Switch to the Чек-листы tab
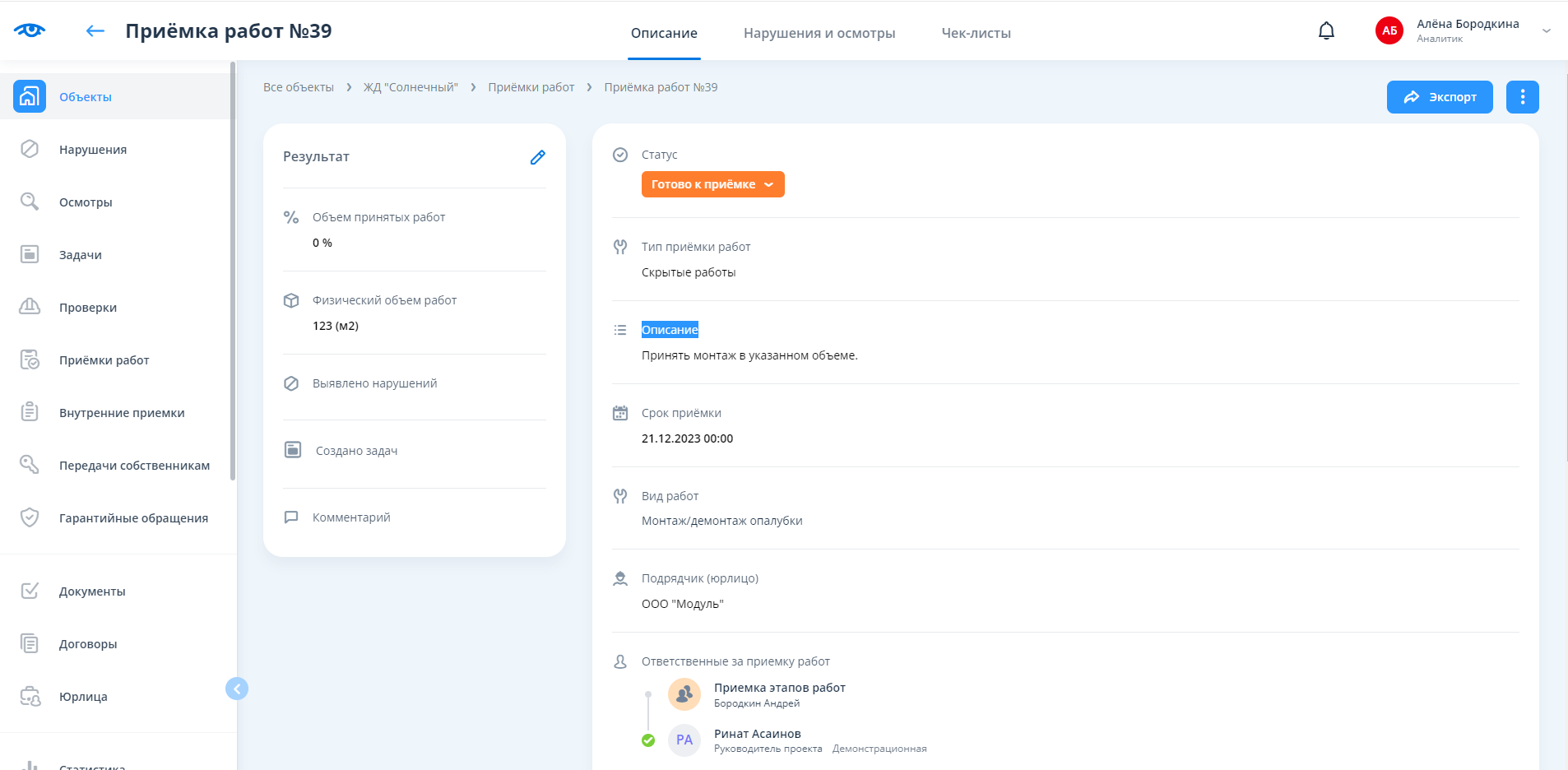The image size is (1568, 770). (976, 33)
